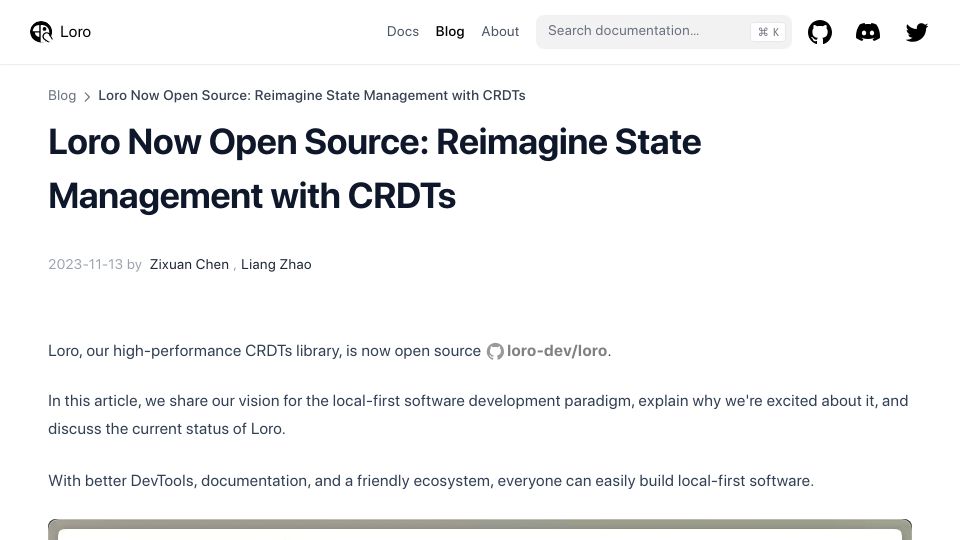Click the breadcrumb chevron after Blog
Screen dimensions: 960x540
87,97
